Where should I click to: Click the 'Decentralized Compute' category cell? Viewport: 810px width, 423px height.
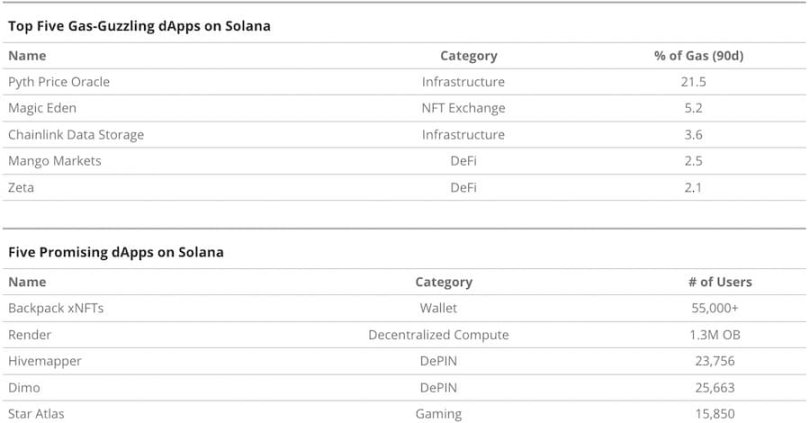coord(439,334)
